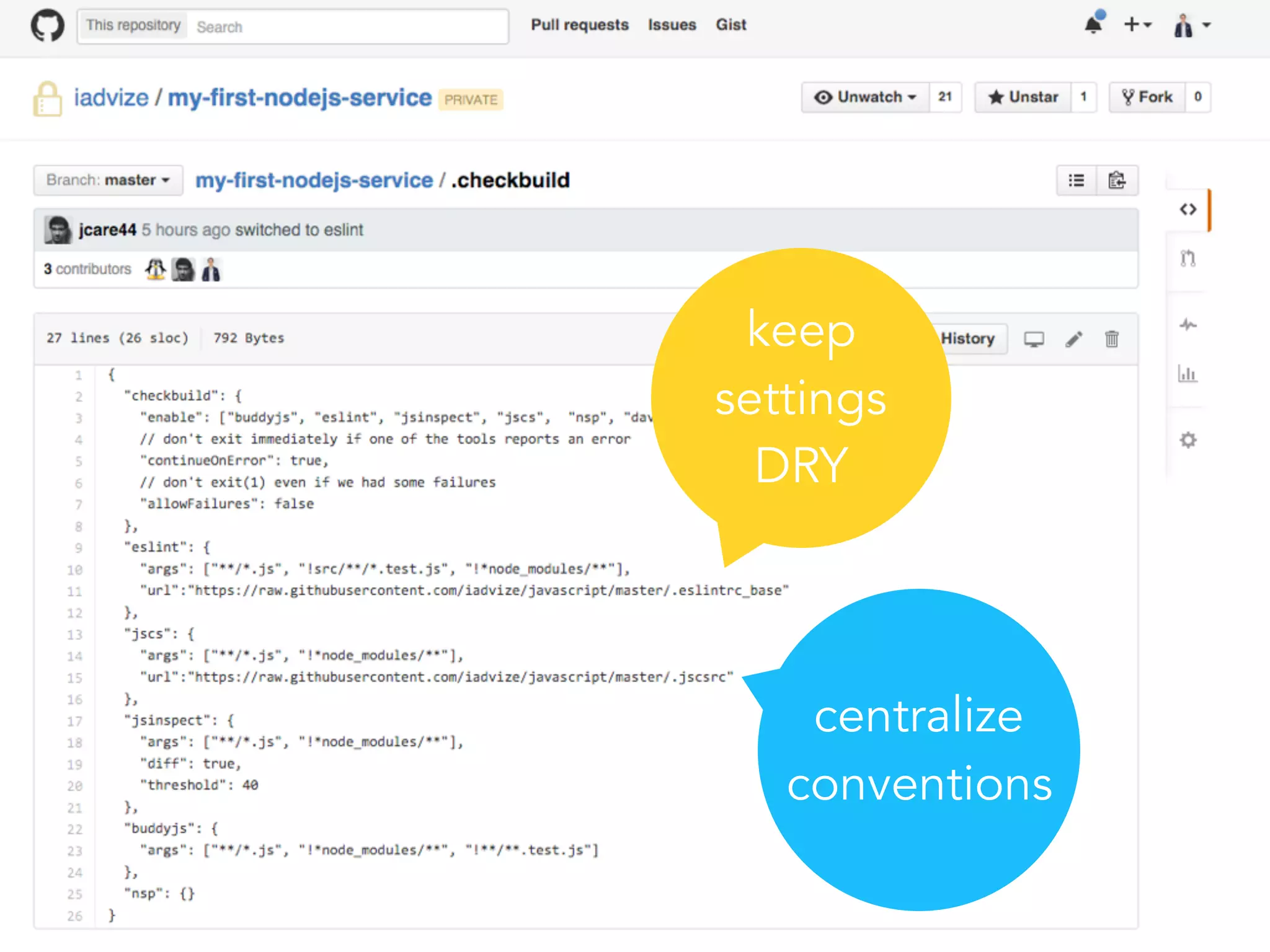Click the notifications bell icon
This screenshot has height=952, width=1270.
click(x=1094, y=24)
